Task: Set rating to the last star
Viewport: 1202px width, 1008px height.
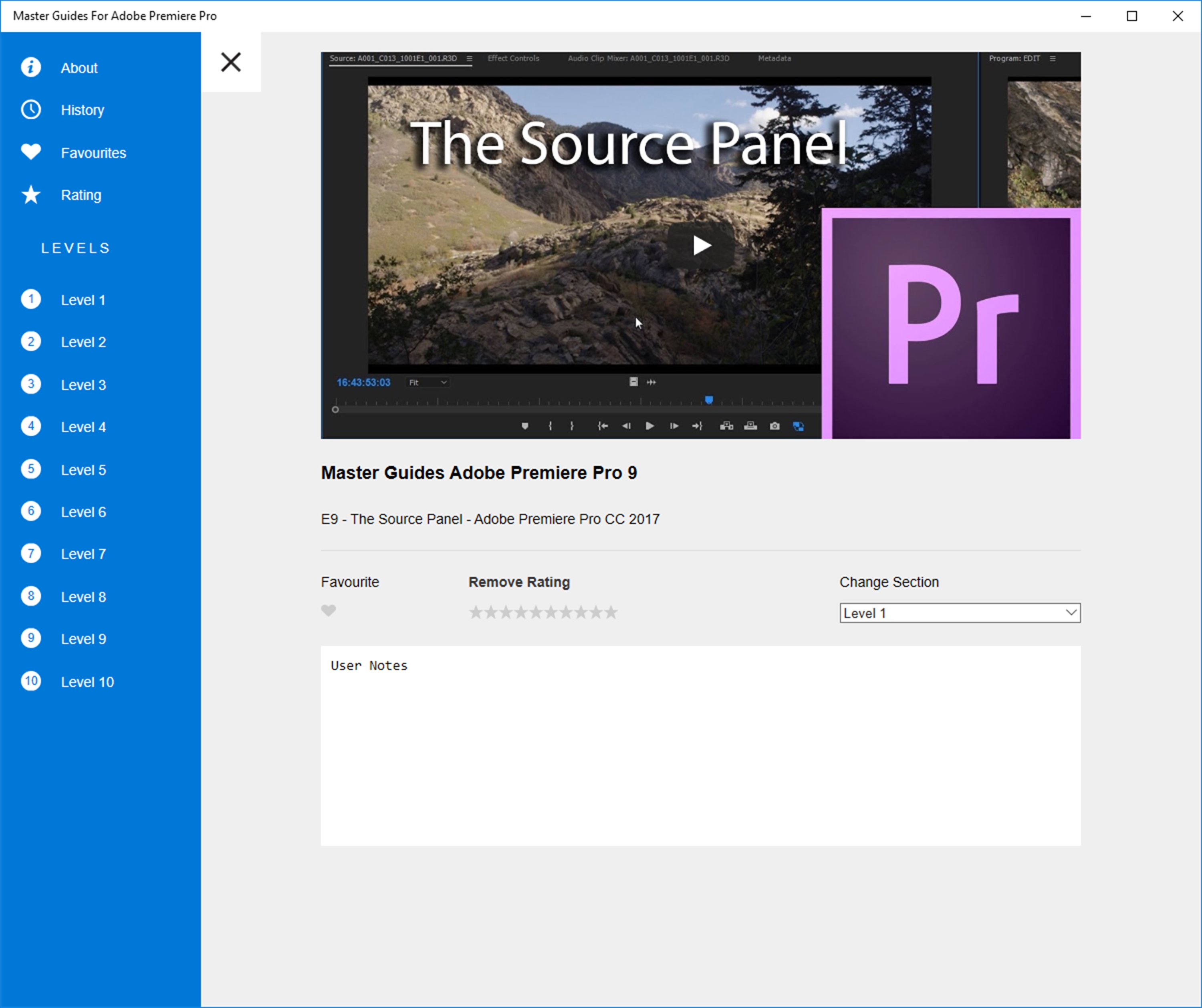Action: [611, 613]
